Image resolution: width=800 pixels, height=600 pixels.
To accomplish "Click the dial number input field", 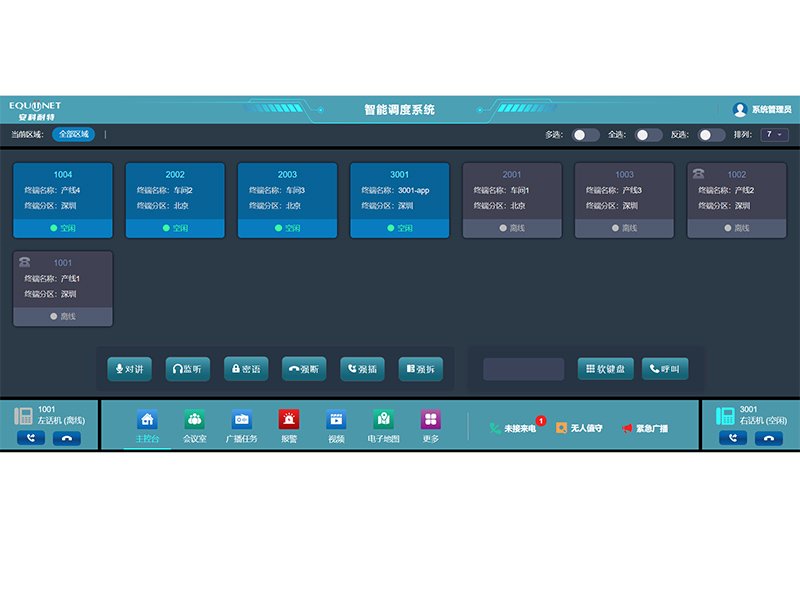I will (523, 369).
